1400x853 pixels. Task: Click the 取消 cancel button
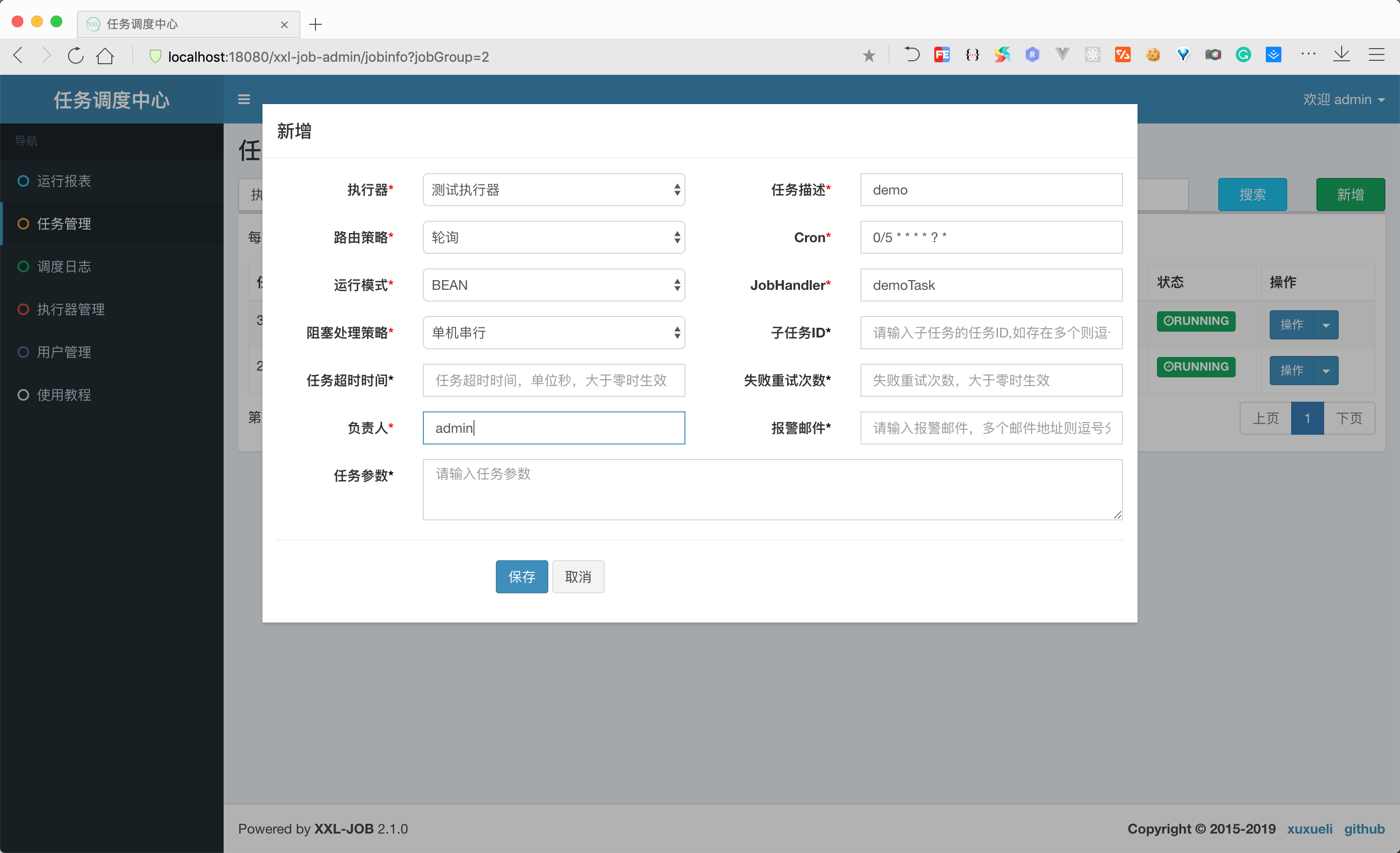[x=578, y=577]
